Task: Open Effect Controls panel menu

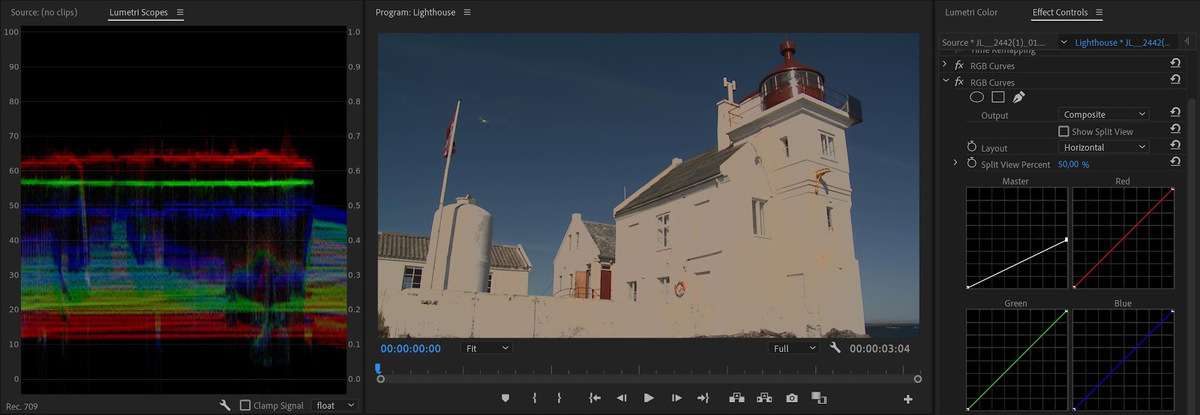Action: [1099, 13]
